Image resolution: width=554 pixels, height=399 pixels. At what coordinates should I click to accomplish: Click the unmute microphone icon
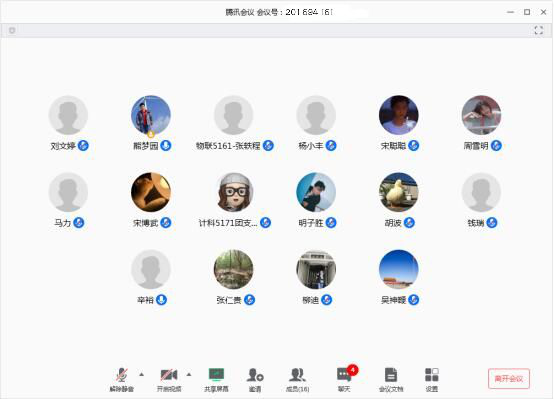122,375
